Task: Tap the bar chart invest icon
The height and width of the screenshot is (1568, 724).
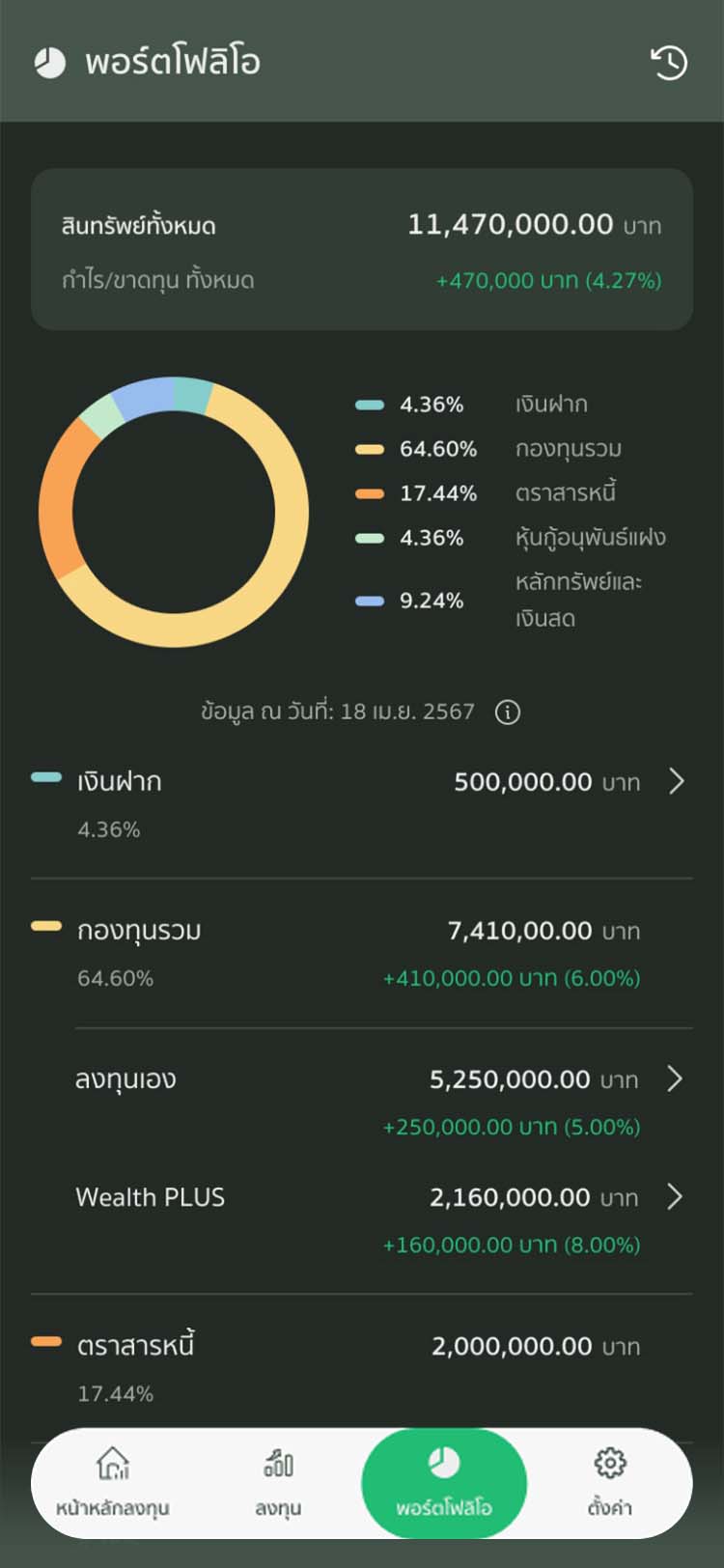Action: coord(278,1464)
